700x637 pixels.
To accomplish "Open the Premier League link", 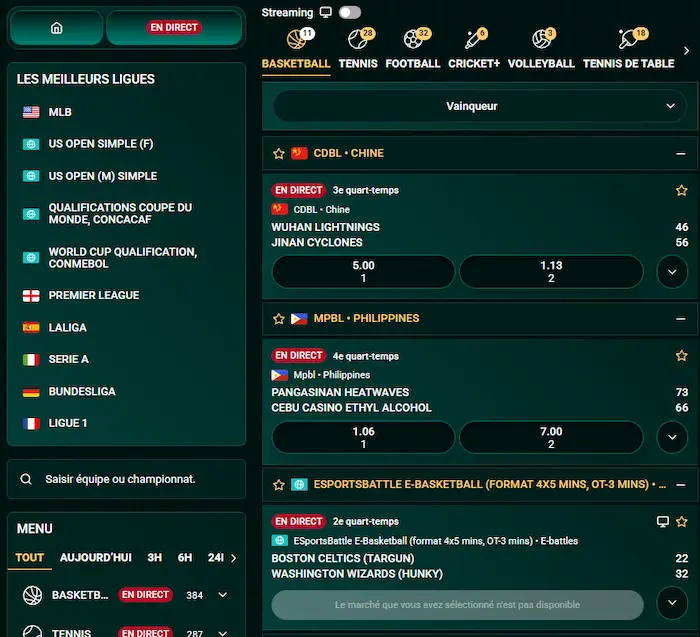I will [x=94, y=296].
